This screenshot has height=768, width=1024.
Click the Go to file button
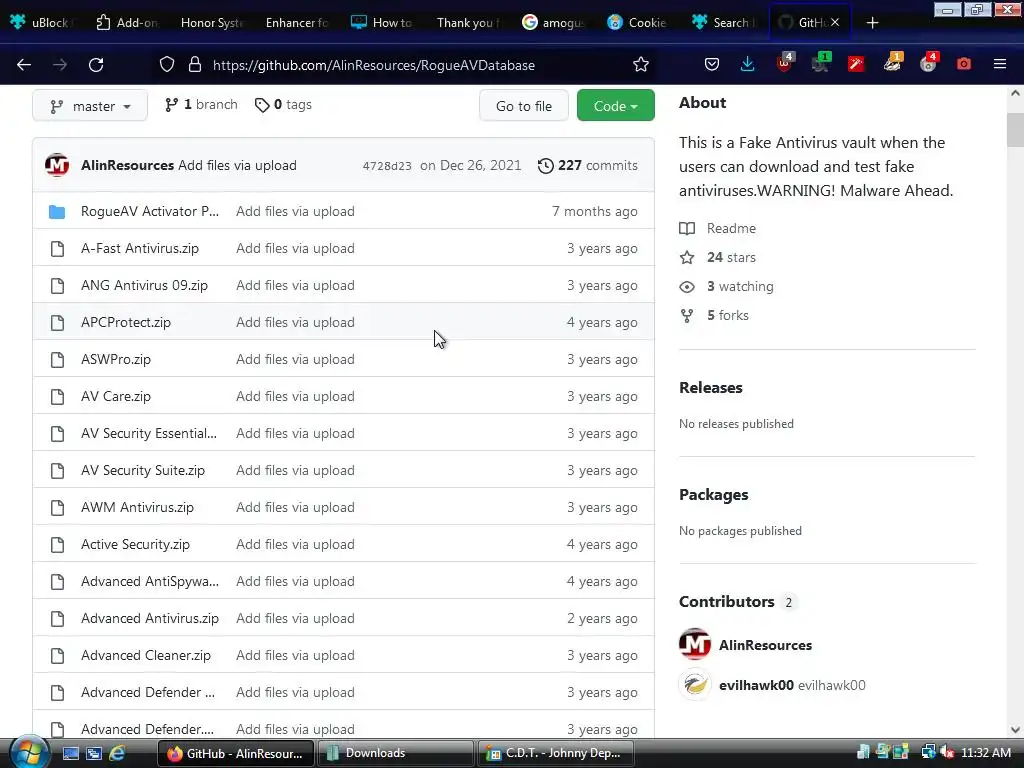[x=524, y=106]
